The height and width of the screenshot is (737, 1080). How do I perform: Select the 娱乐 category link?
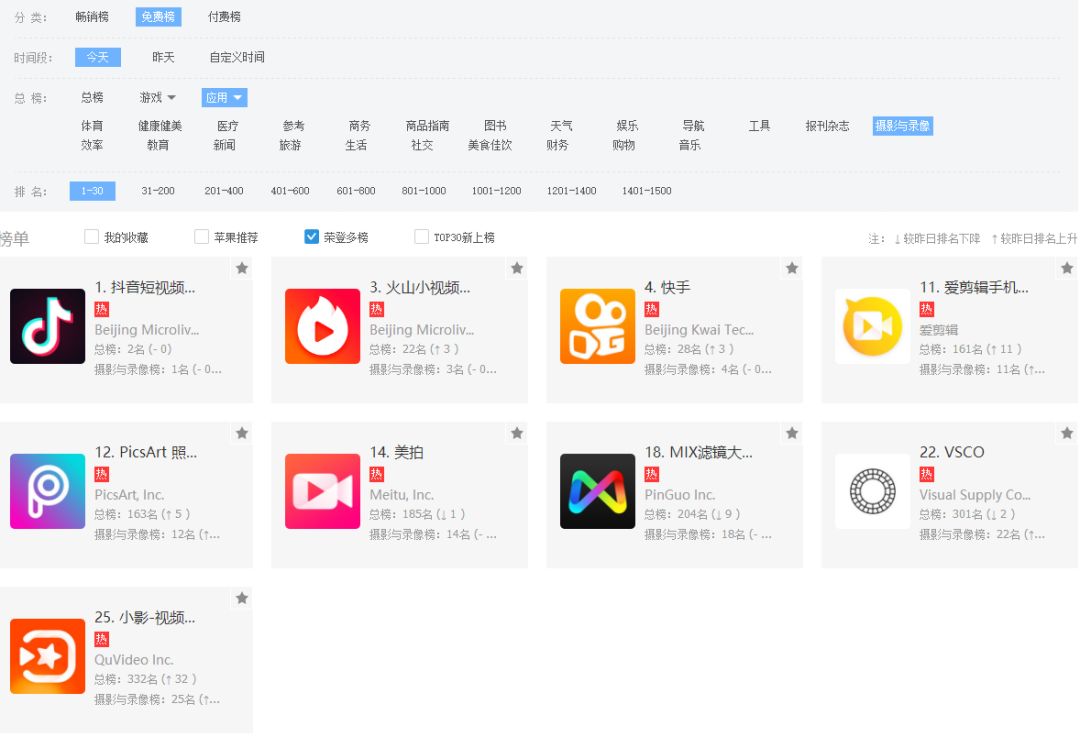(x=625, y=125)
